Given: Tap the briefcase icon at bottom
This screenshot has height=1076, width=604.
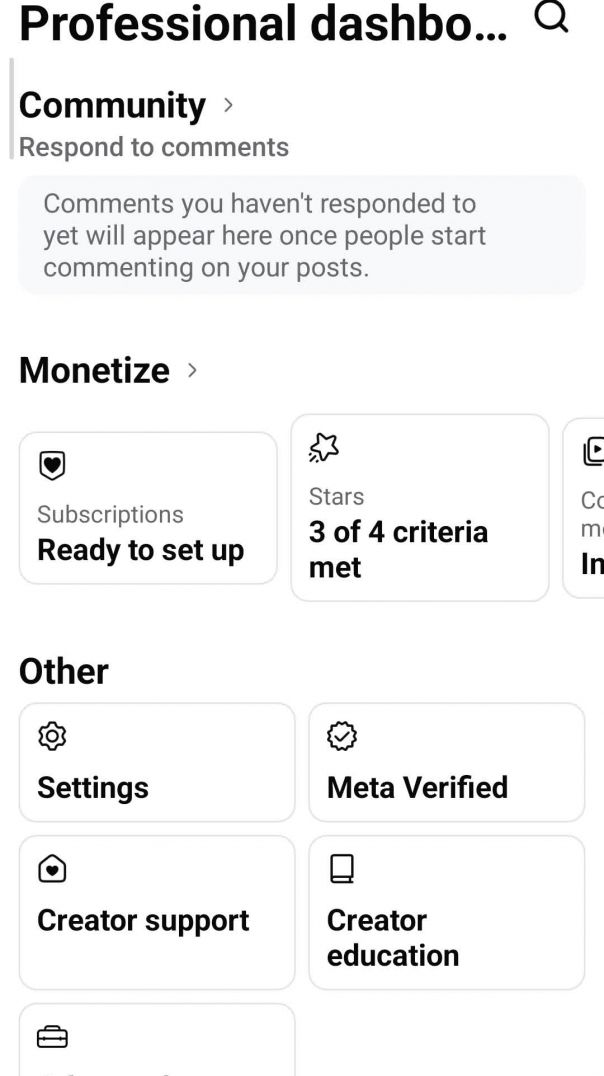Looking at the screenshot, I should point(52,1038).
